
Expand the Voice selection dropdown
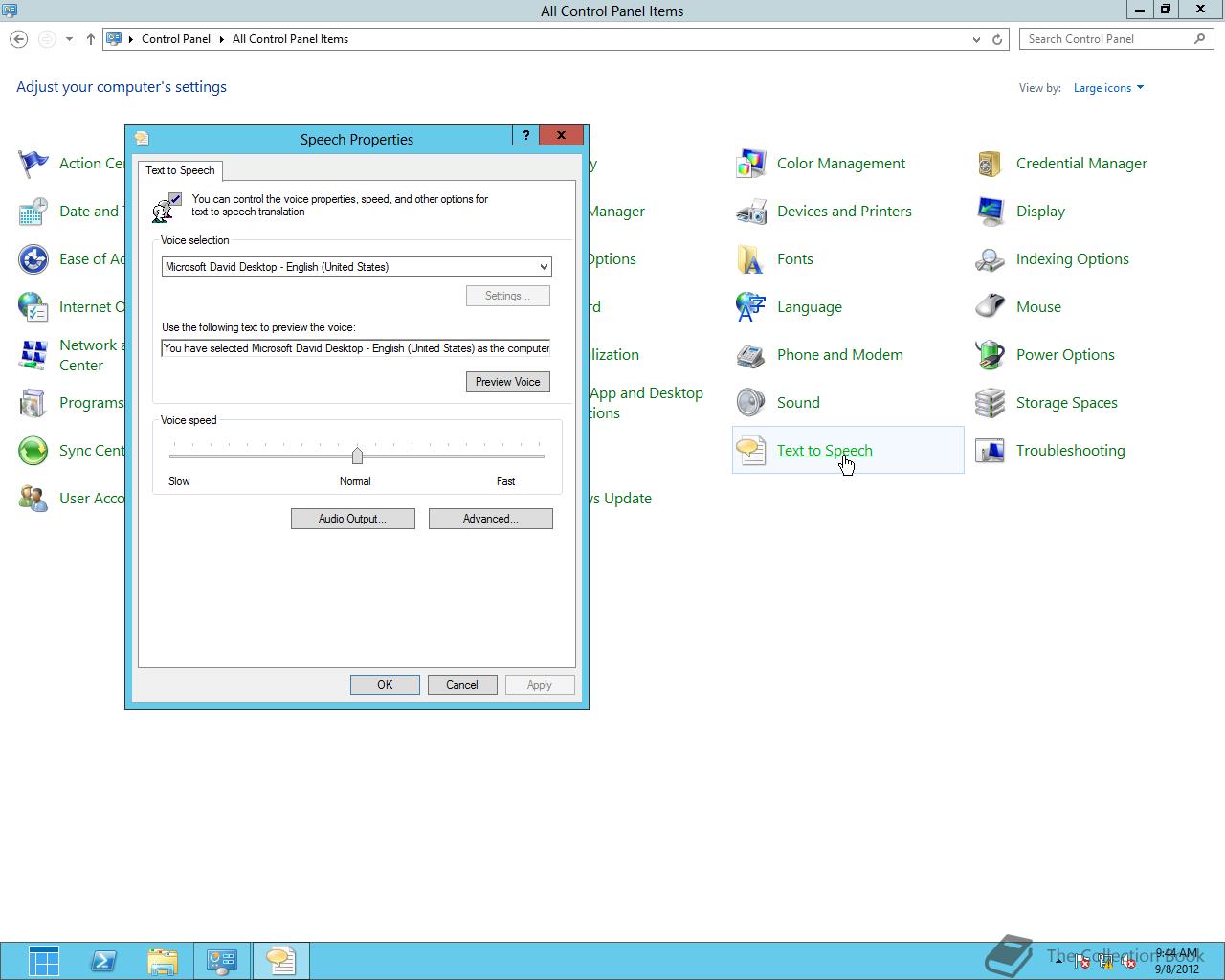click(x=543, y=267)
